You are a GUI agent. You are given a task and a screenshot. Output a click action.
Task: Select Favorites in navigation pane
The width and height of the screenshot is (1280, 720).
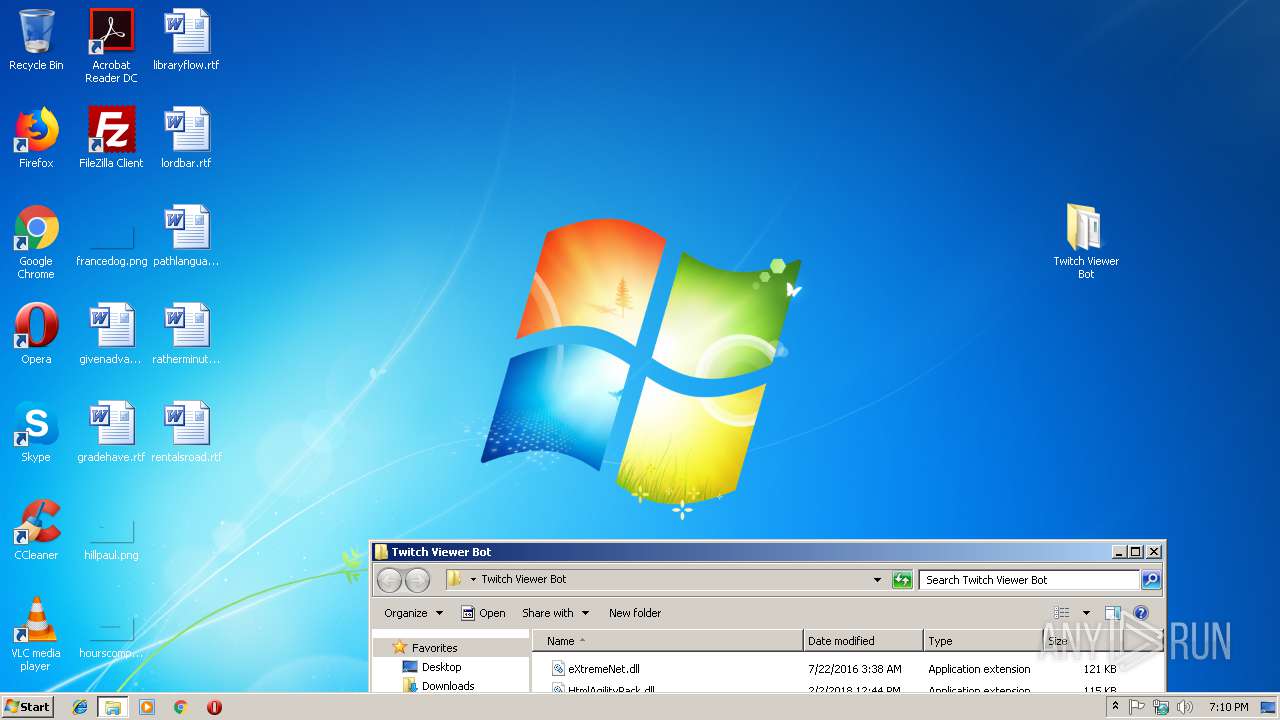click(434, 648)
